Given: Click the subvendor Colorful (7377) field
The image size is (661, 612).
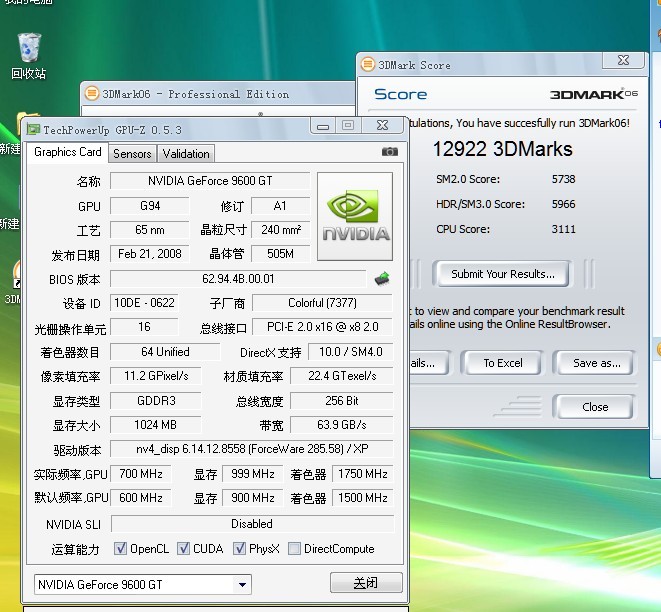Looking at the screenshot, I should (322, 303).
